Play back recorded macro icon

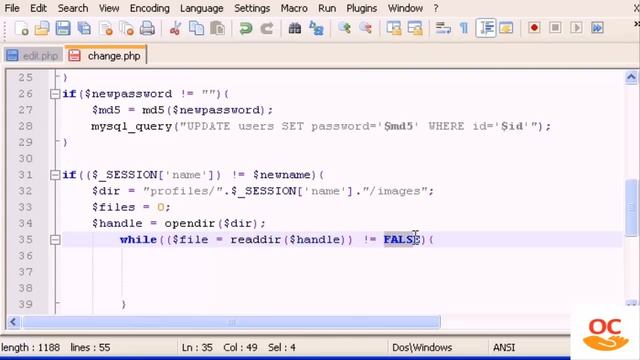pyautogui.click(x=576, y=28)
